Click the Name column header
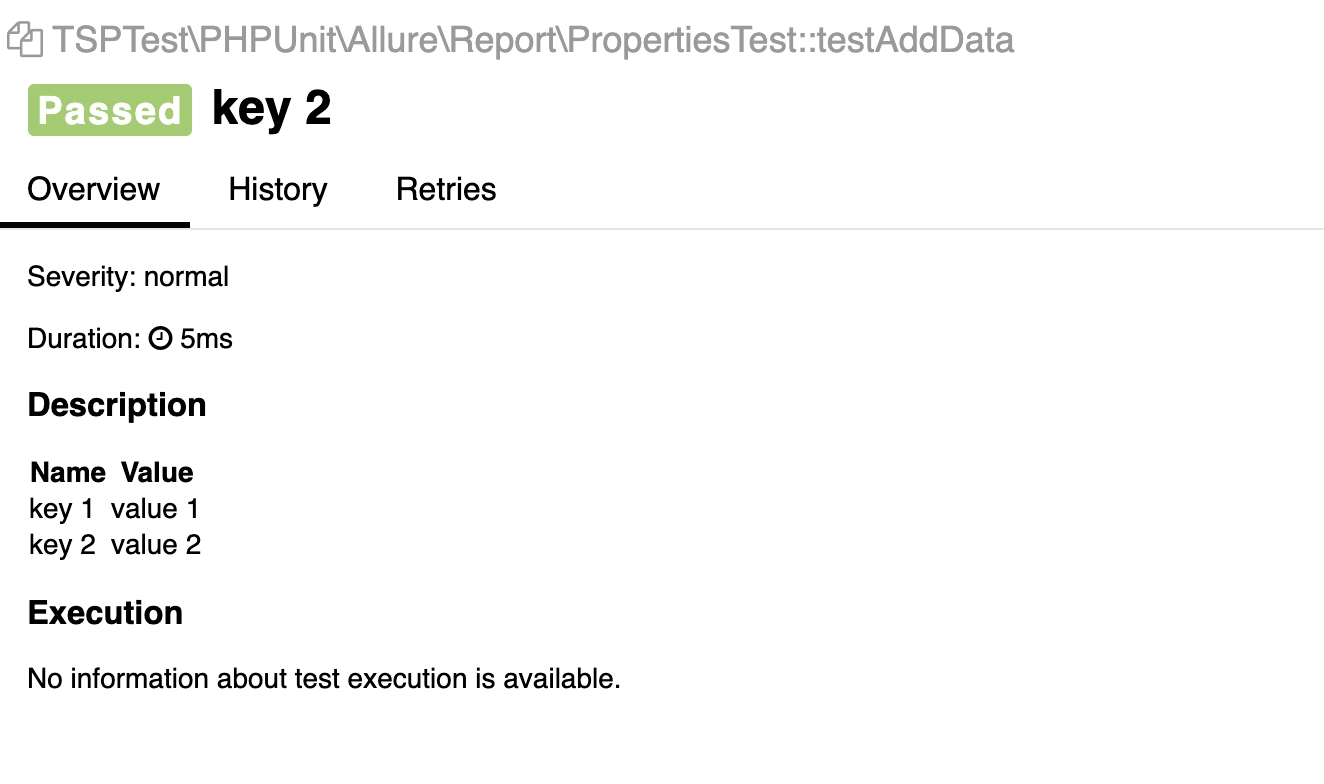 tap(68, 472)
